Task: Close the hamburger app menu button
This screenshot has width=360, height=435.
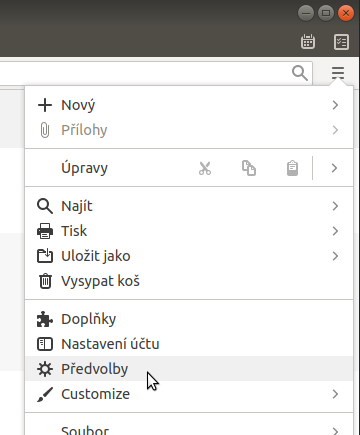Action: pos(338,73)
